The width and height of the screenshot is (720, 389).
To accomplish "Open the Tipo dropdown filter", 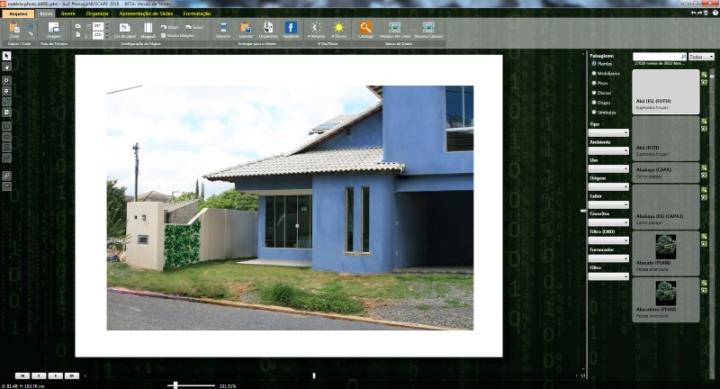I will (x=608, y=133).
